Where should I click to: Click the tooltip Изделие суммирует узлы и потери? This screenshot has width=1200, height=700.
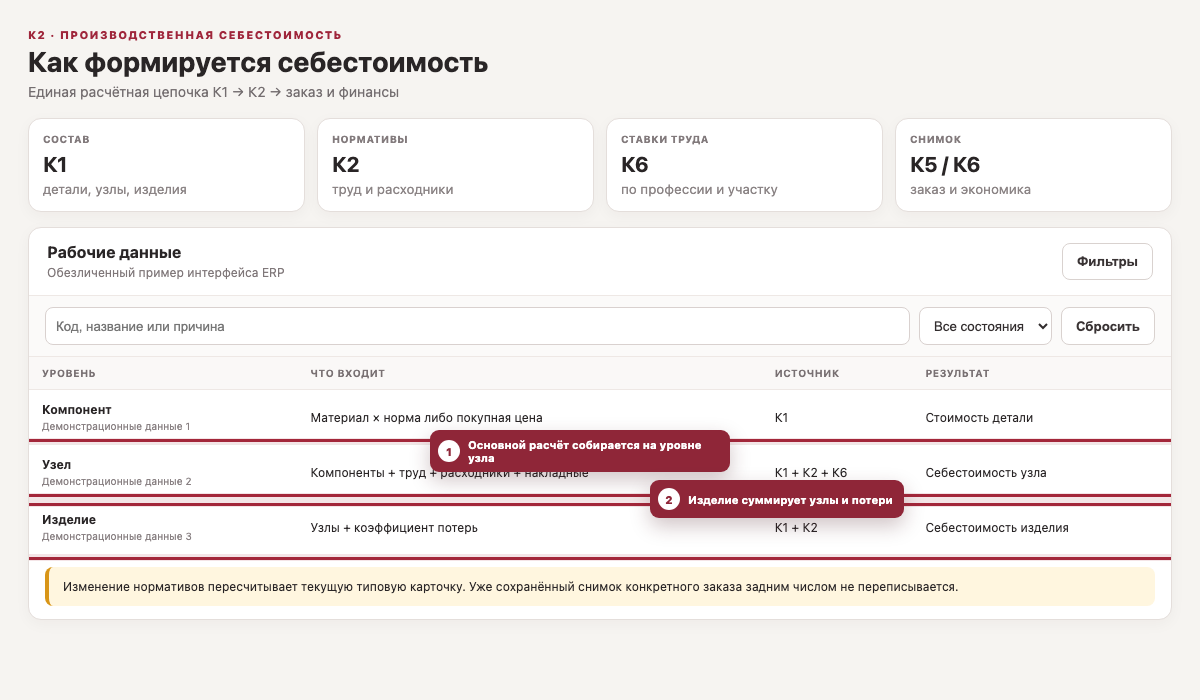tap(777, 499)
